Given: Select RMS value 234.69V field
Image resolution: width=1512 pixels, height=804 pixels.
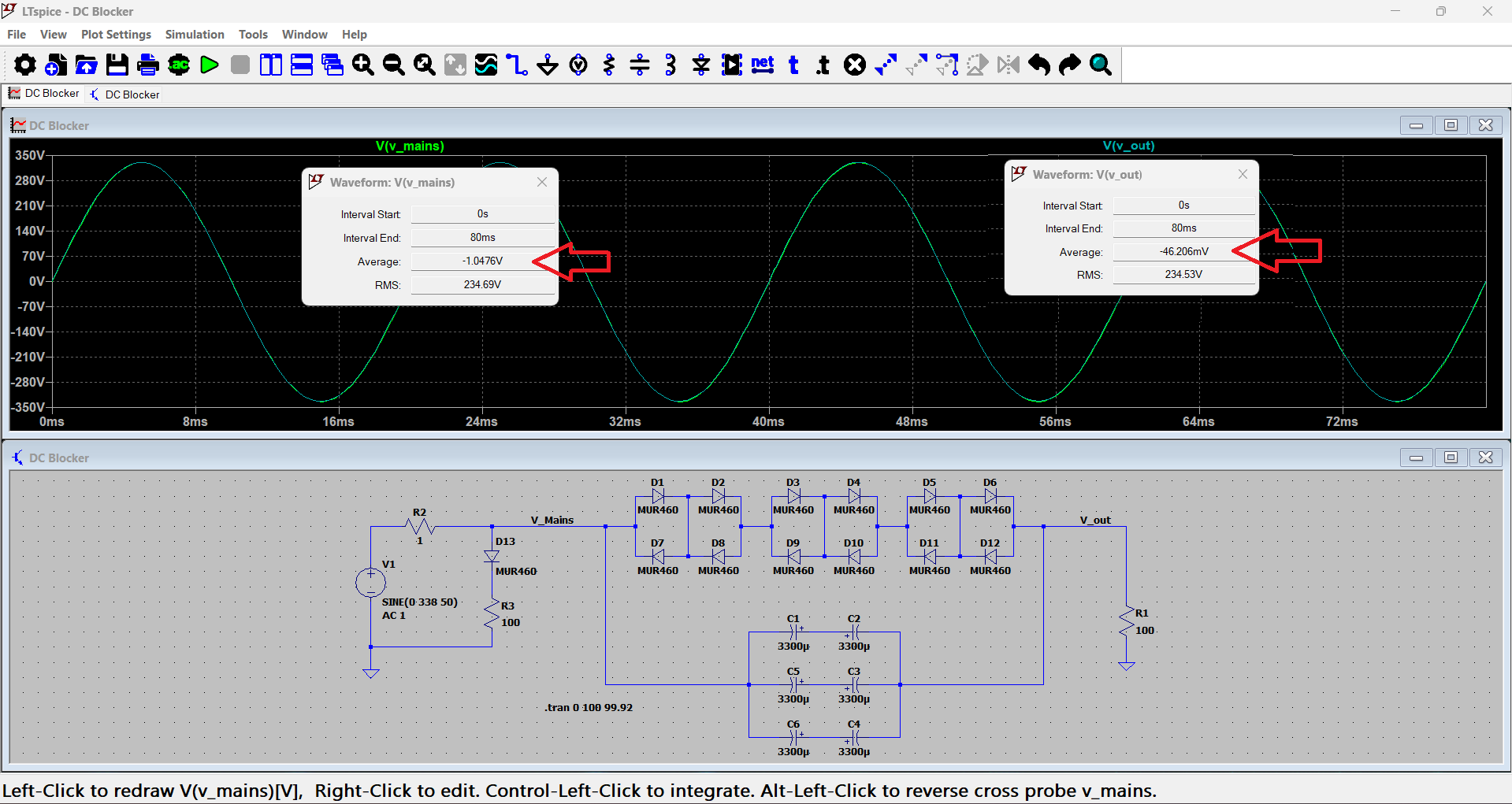Looking at the screenshot, I should point(482,285).
